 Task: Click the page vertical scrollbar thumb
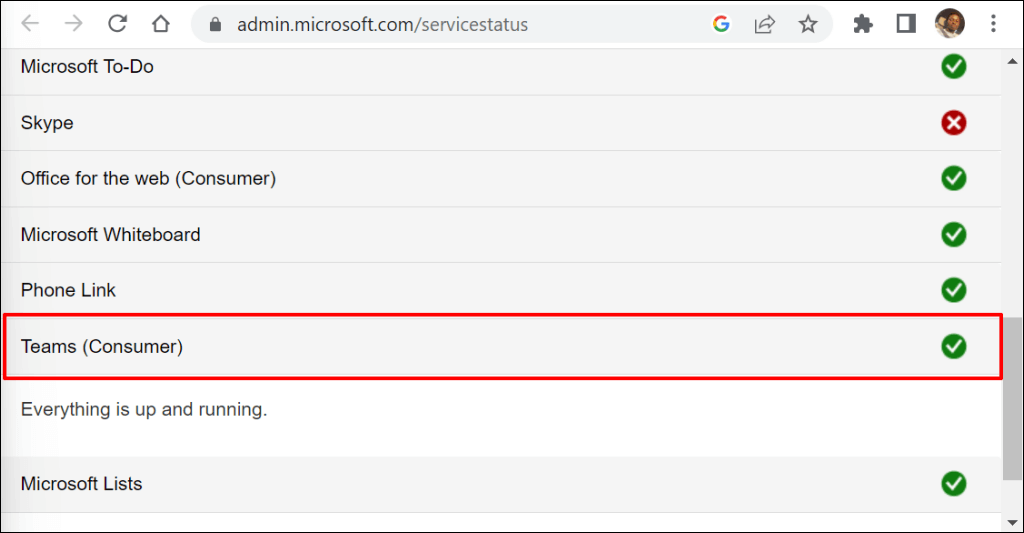(x=1012, y=400)
